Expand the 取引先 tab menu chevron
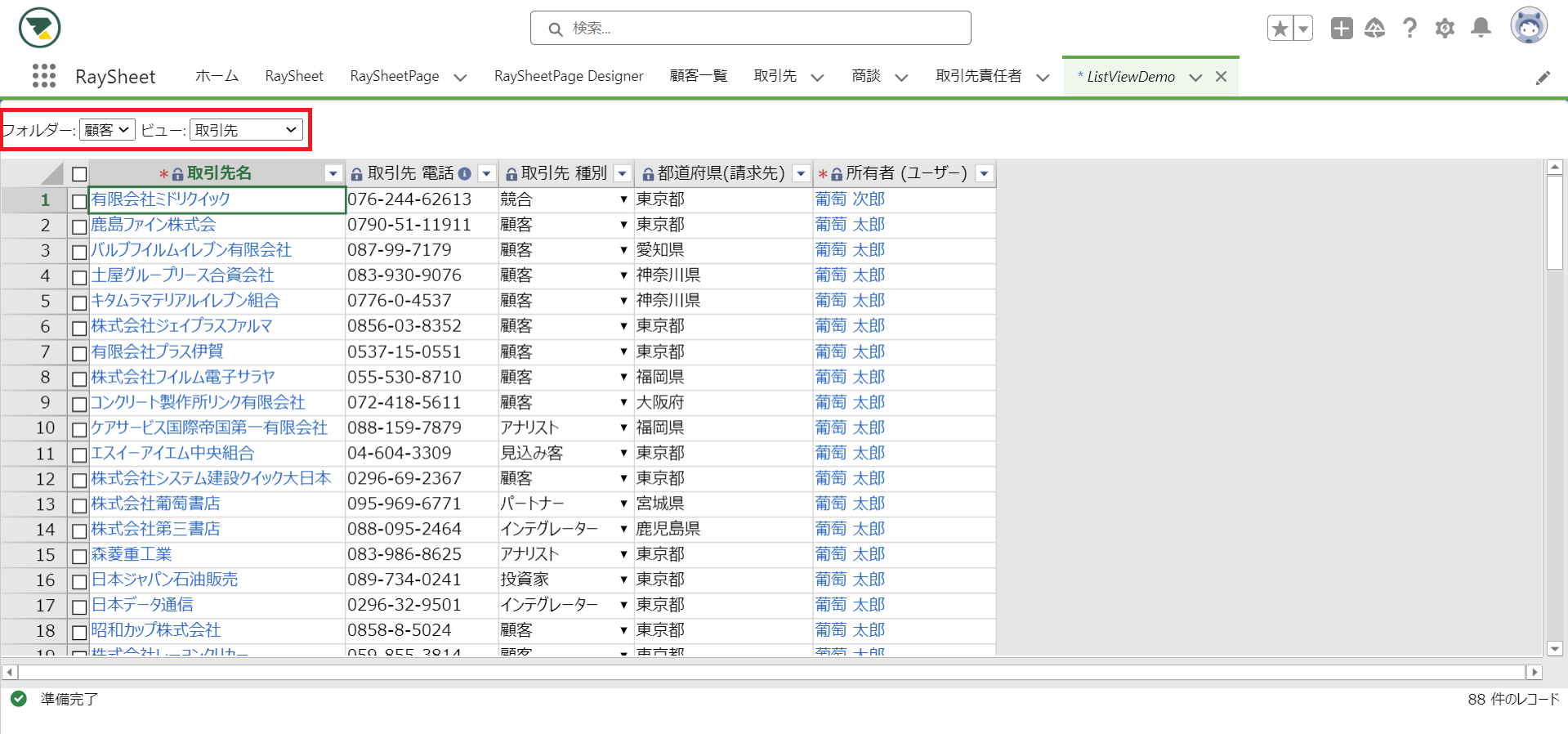1568x734 pixels. pyautogui.click(x=817, y=78)
